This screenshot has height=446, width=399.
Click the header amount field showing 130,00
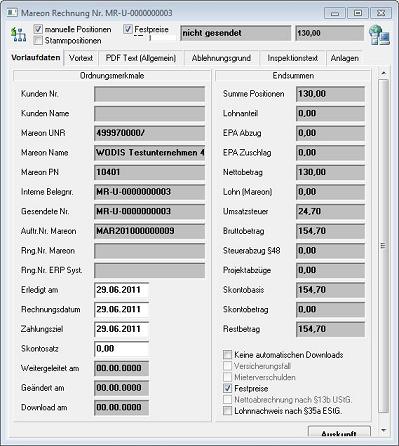329,33
